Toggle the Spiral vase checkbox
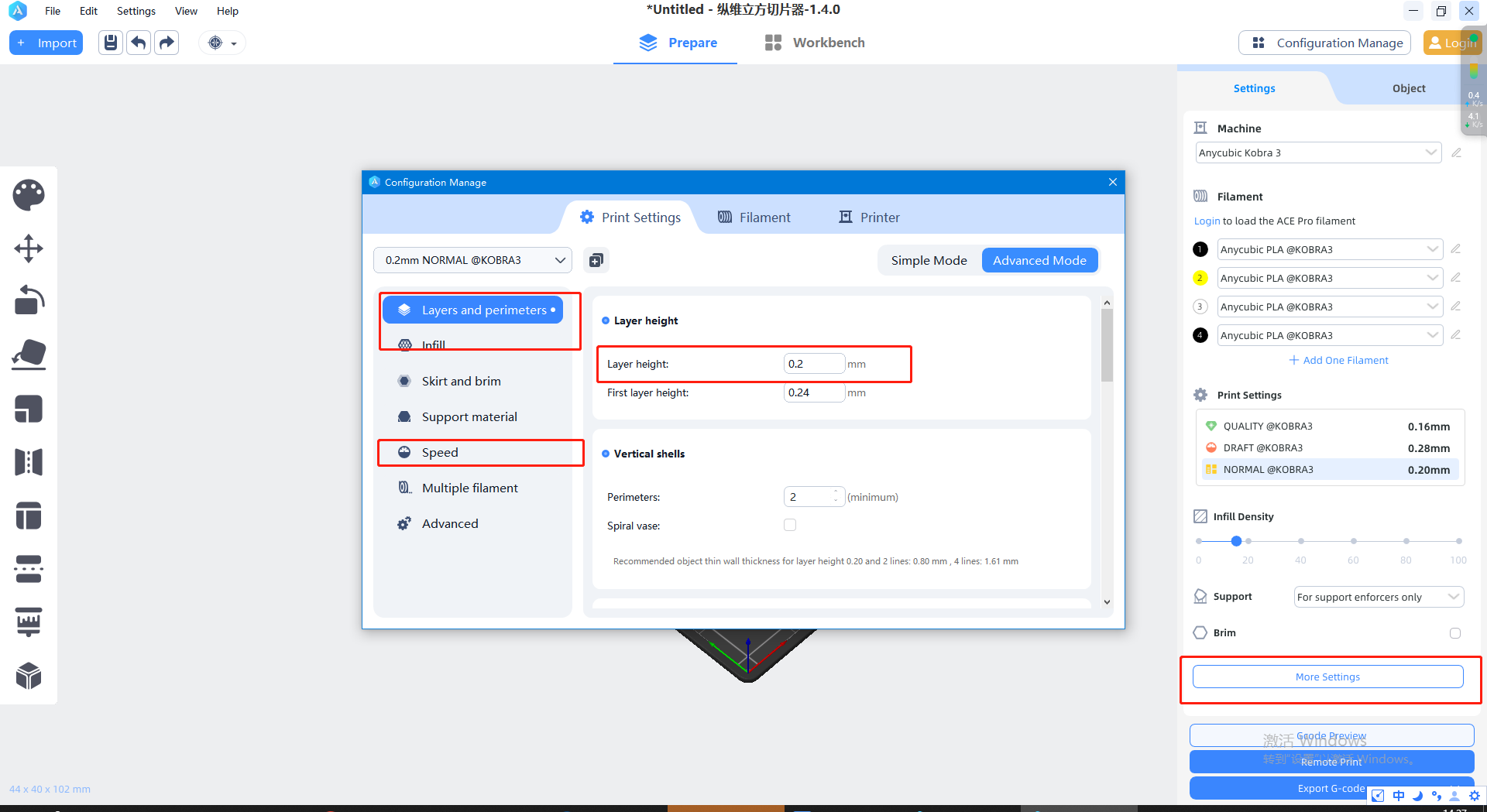The height and width of the screenshot is (812, 1487). pyautogui.click(x=790, y=525)
